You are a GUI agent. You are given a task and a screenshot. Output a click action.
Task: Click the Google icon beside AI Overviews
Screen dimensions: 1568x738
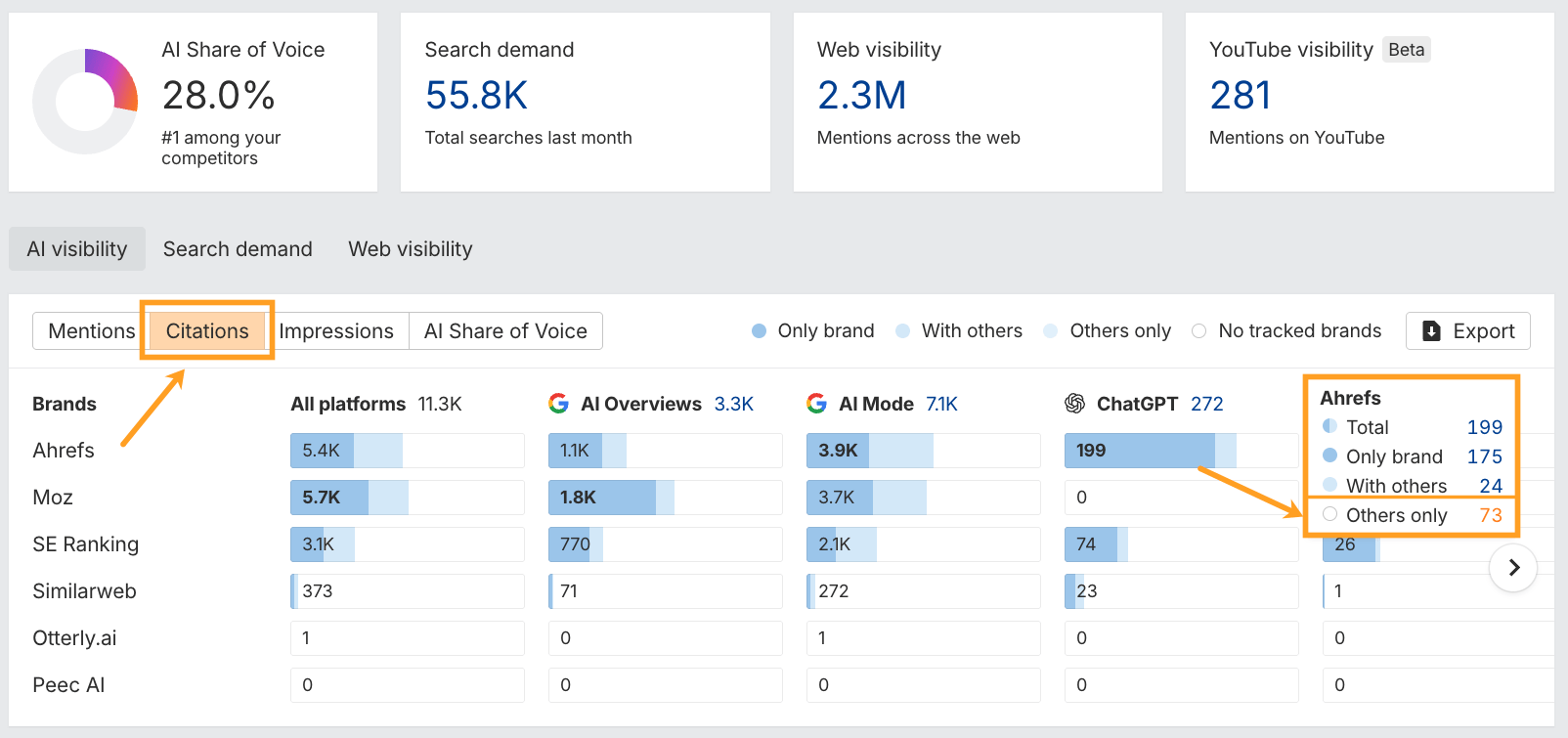point(558,404)
